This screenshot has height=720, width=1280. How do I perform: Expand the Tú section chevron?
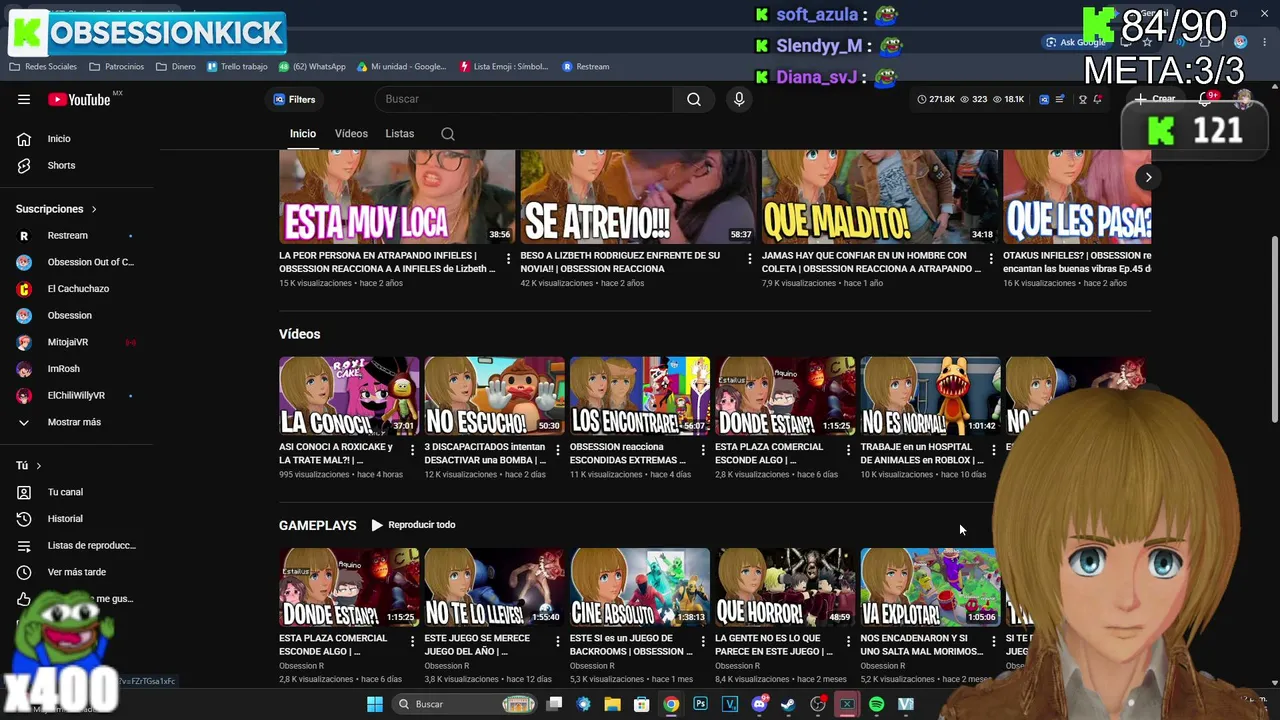pos(39,466)
